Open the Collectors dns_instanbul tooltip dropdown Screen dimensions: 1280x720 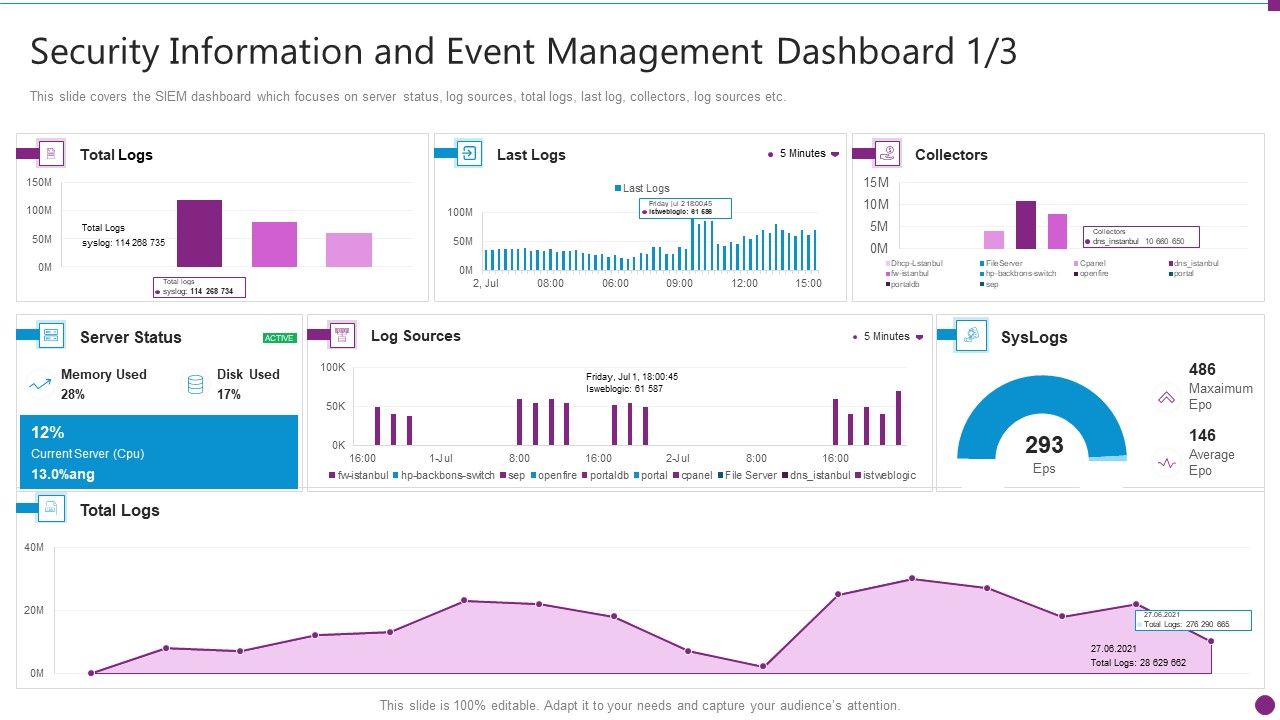point(1143,238)
